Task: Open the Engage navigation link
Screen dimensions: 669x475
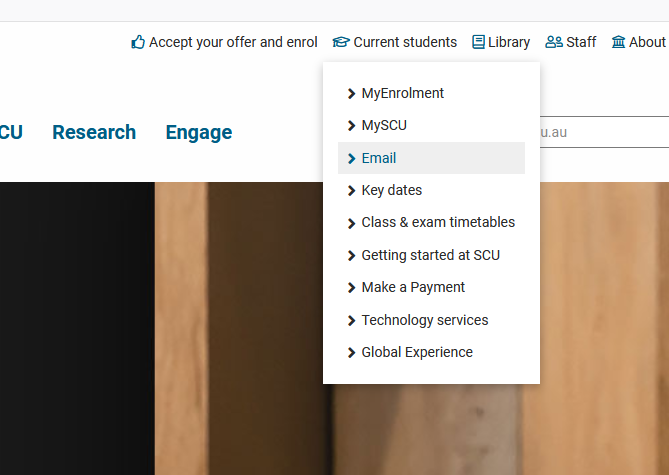Action: [x=199, y=132]
